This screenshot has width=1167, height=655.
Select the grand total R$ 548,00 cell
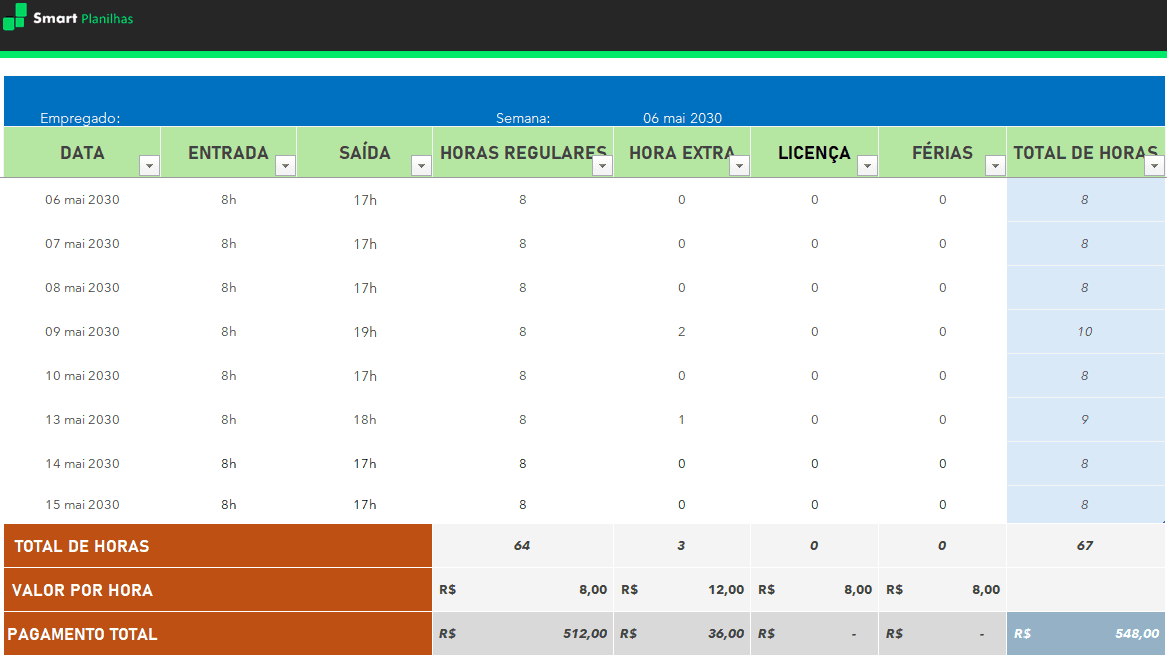(1086, 634)
